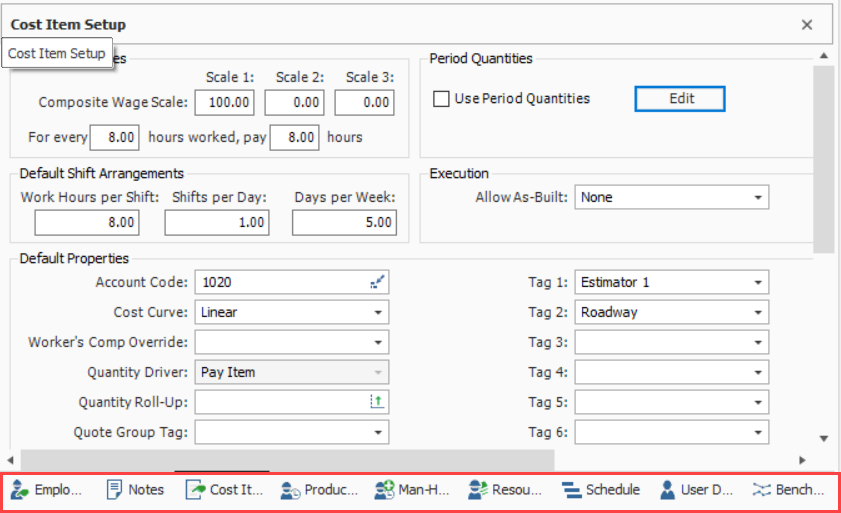Click the Work Hours per Shift field
The height and width of the screenshot is (513, 841).
(x=87, y=223)
